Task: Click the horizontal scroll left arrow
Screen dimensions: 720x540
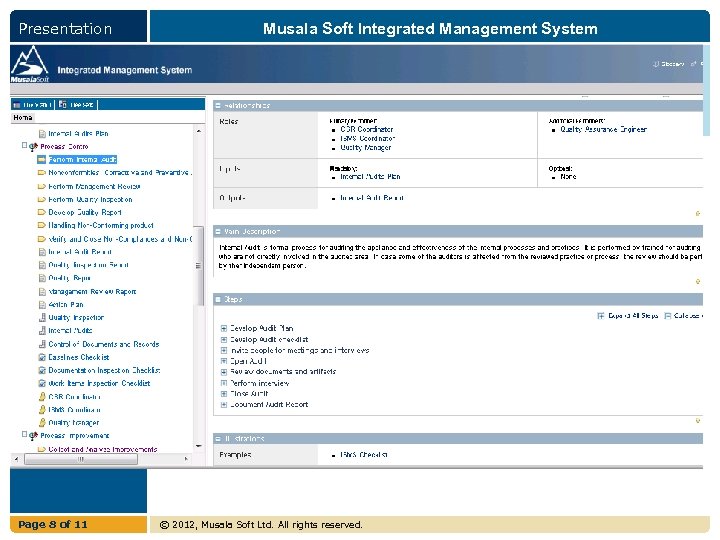Action: [17, 459]
